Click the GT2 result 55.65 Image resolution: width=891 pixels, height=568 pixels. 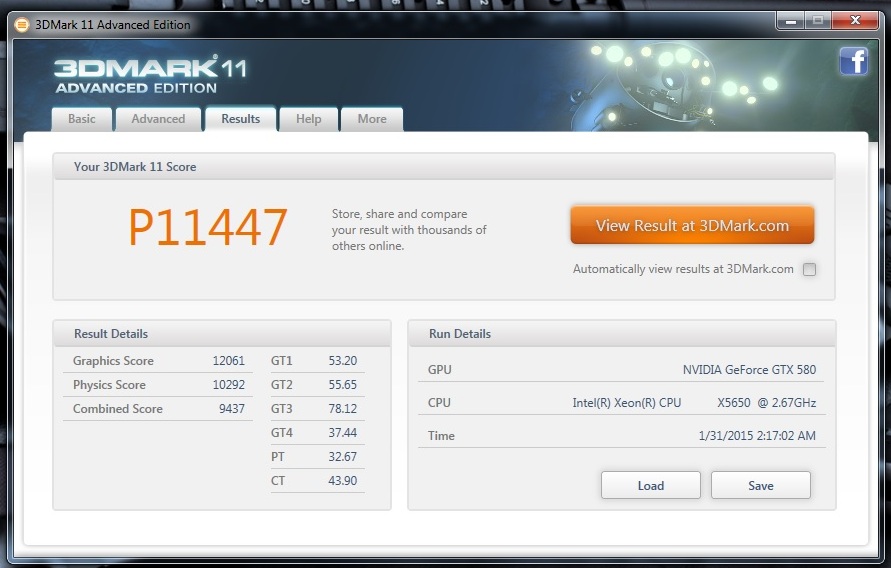(x=343, y=385)
